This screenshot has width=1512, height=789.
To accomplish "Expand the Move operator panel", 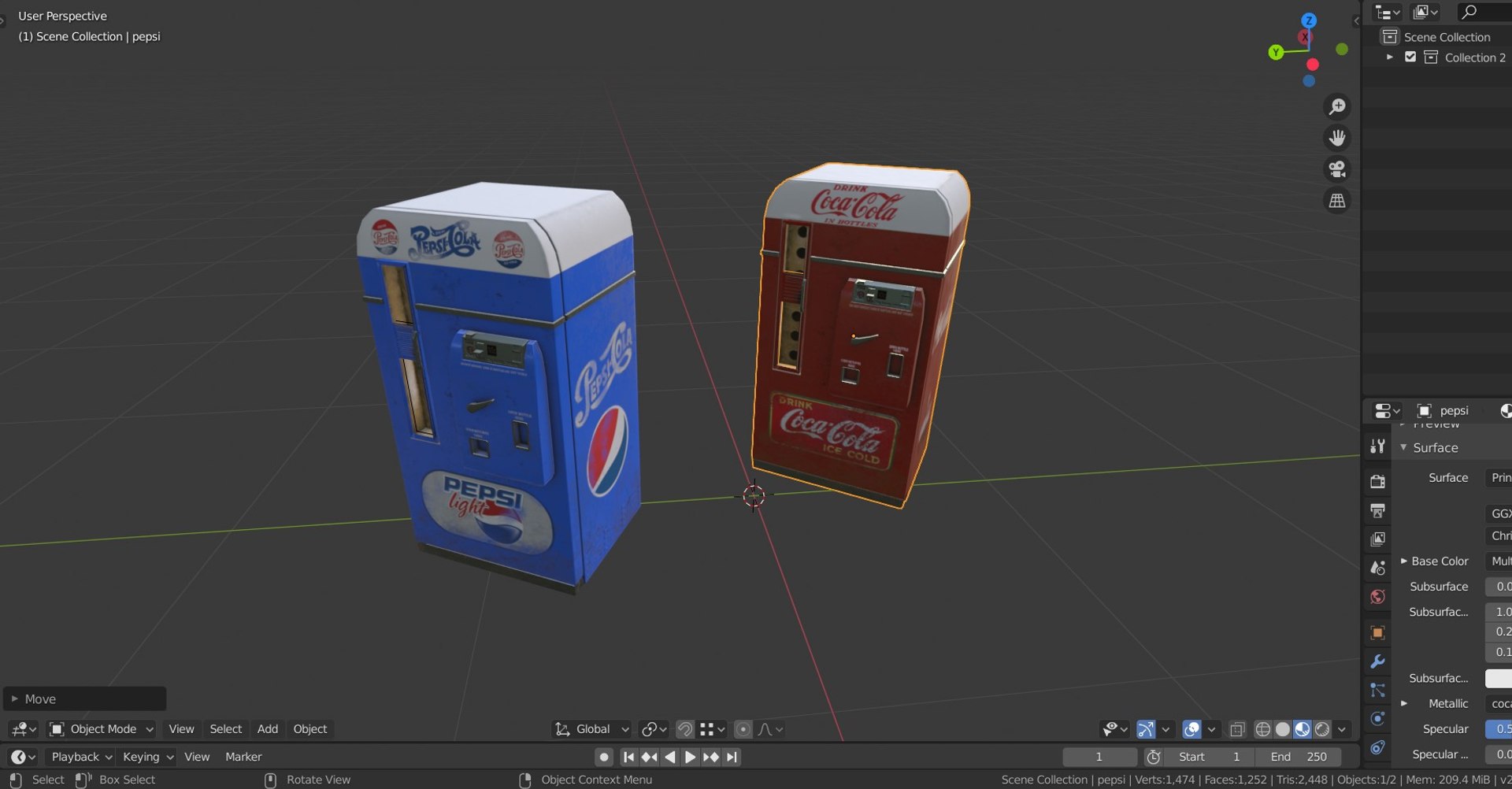I will [x=84, y=699].
